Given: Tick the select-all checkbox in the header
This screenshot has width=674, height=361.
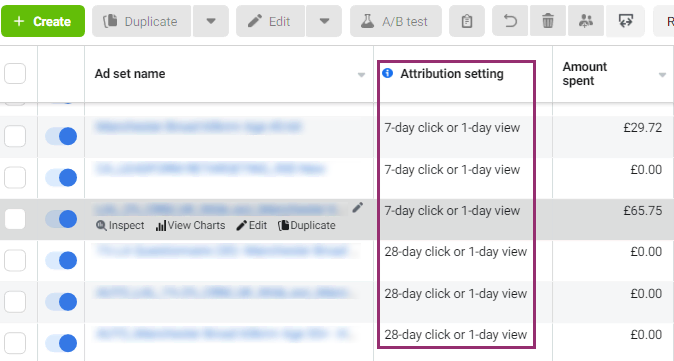Looking at the screenshot, I should coord(15,73).
